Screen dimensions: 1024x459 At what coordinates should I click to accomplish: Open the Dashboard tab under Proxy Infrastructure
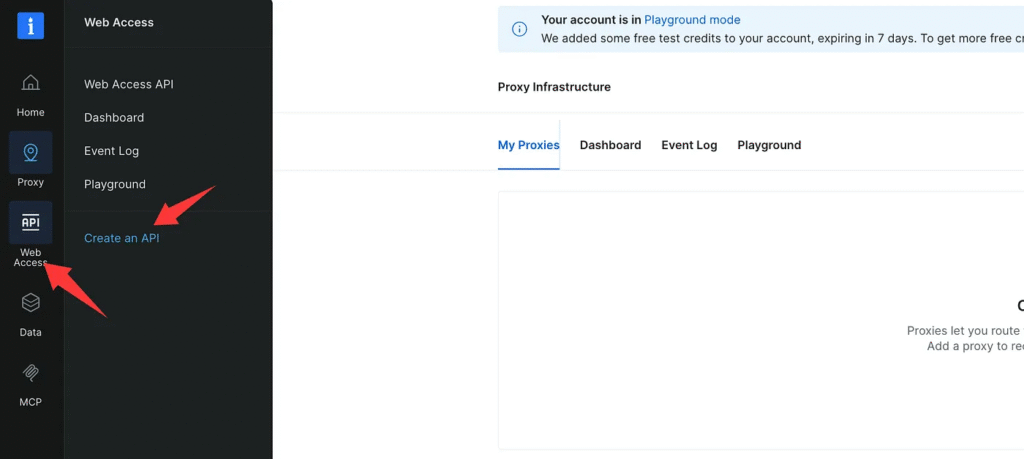tap(610, 145)
